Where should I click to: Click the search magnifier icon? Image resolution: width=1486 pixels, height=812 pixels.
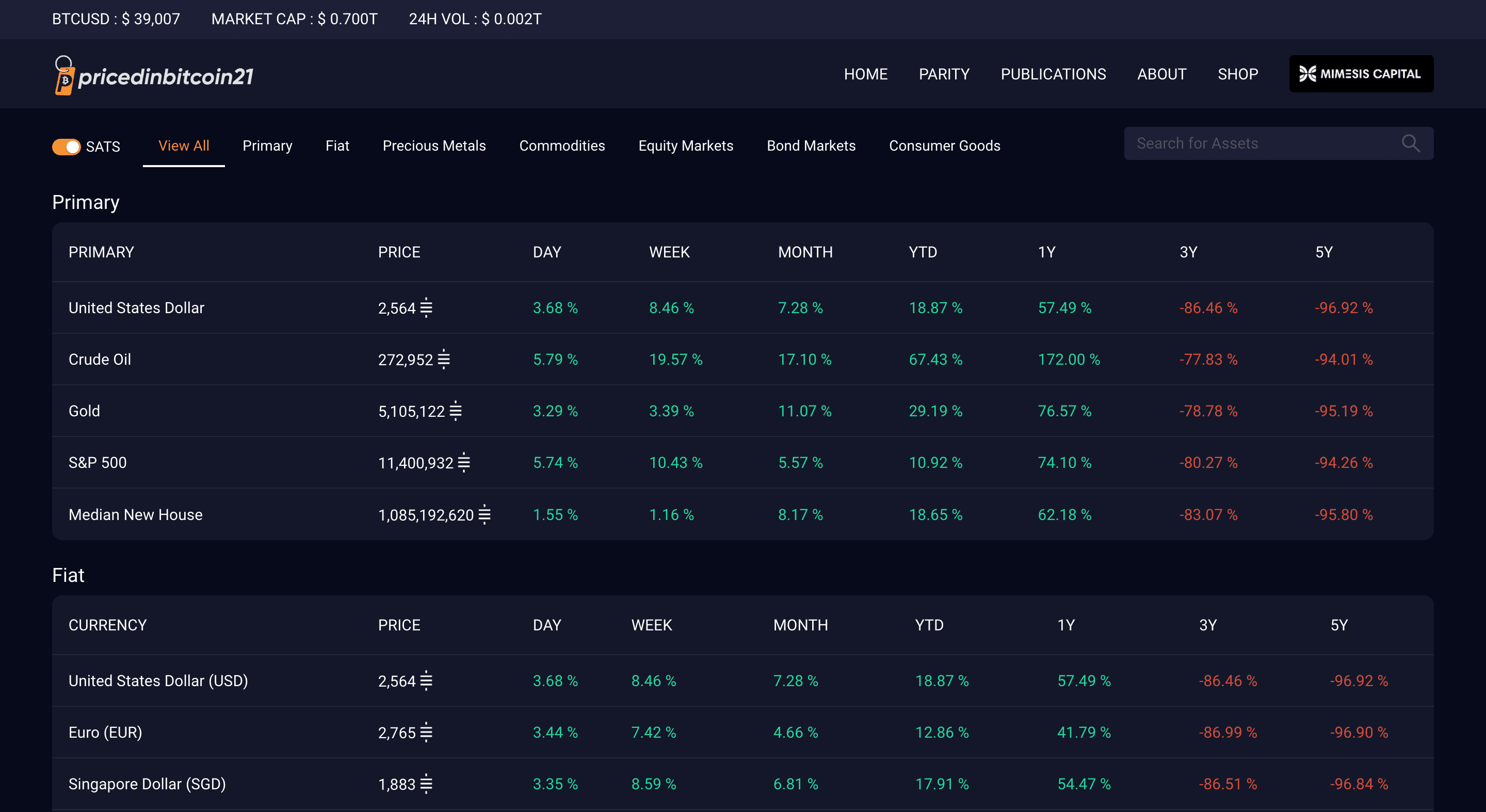click(1411, 143)
